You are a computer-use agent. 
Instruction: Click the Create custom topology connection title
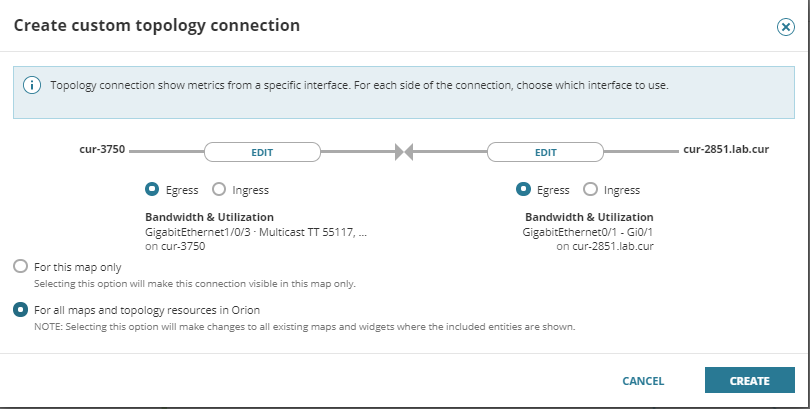(x=156, y=25)
